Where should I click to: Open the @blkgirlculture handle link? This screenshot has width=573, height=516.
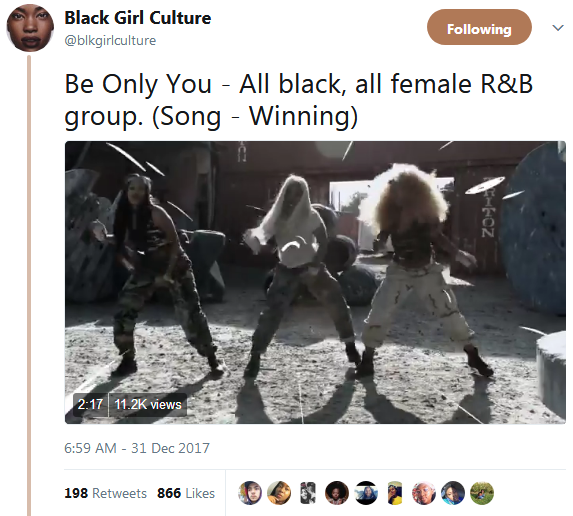[x=110, y=40]
